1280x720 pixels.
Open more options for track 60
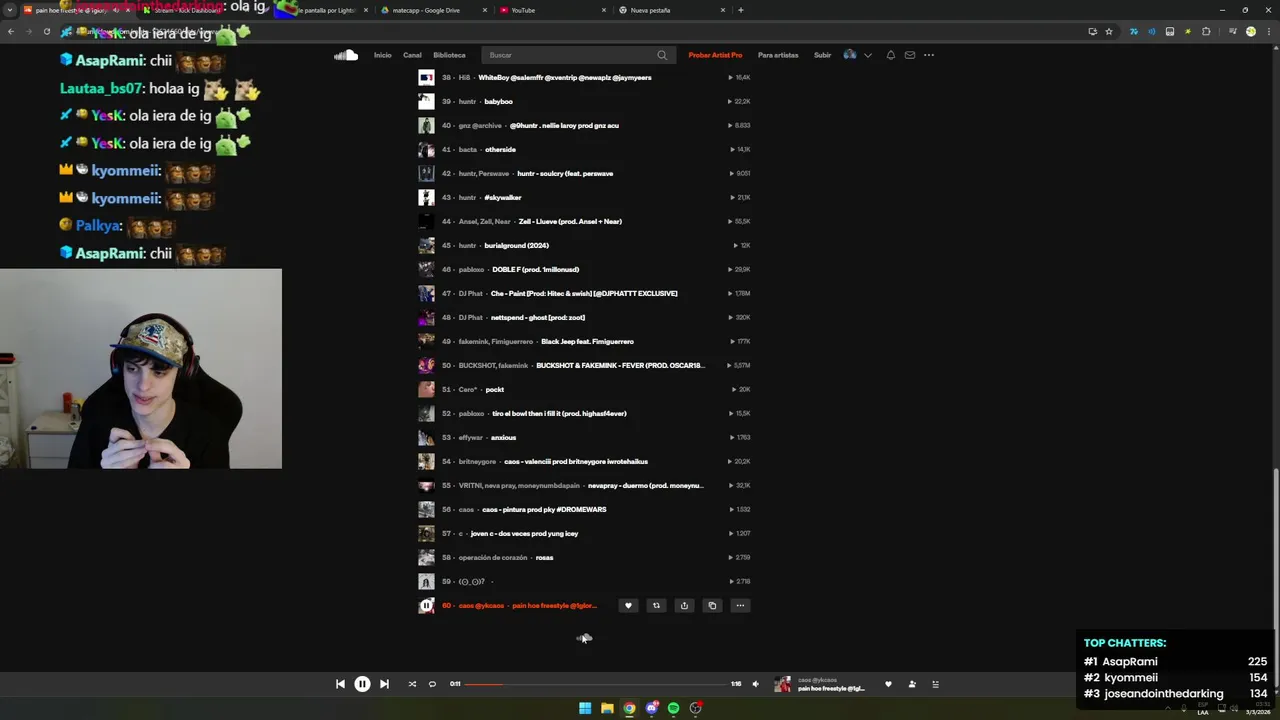click(740, 605)
